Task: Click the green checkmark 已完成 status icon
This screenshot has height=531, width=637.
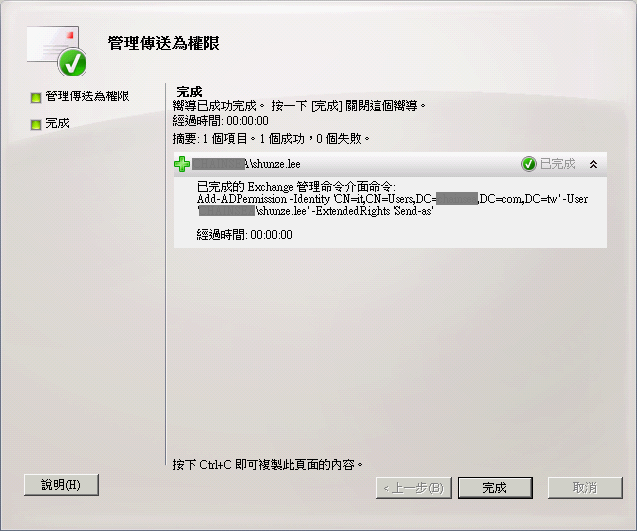Action: click(x=529, y=164)
